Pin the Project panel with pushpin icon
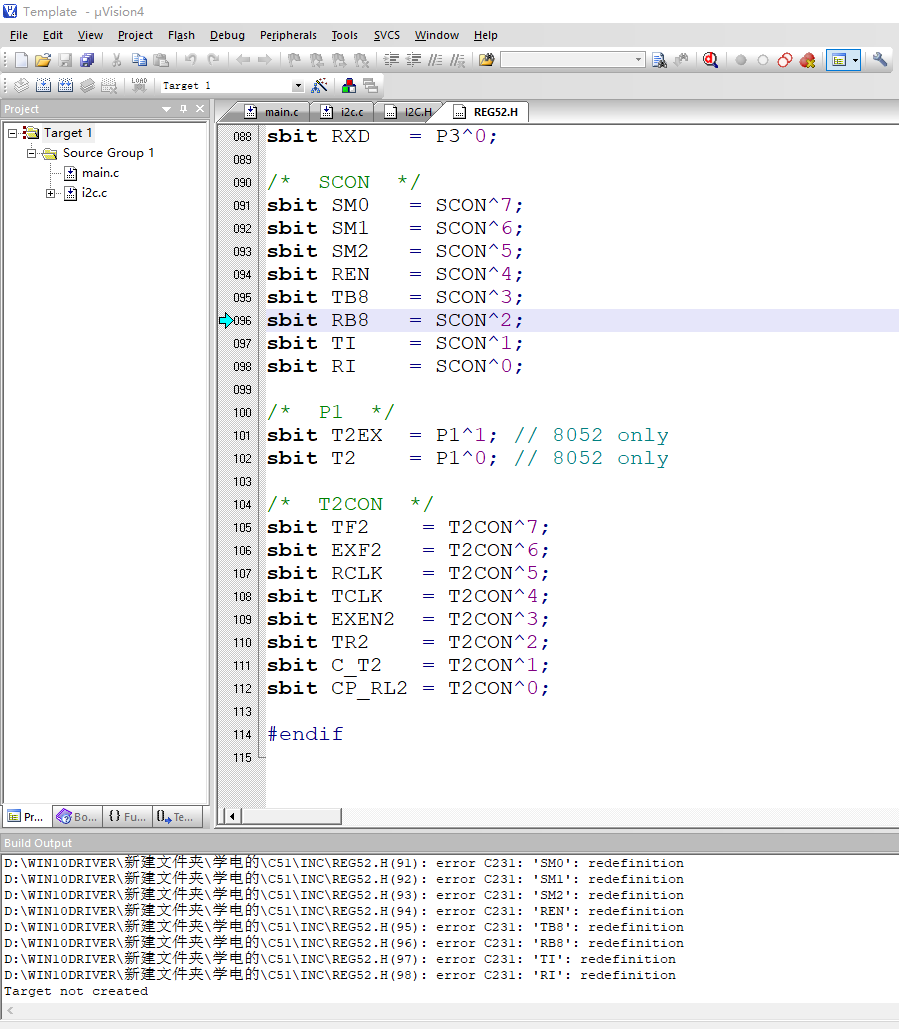 click(184, 109)
